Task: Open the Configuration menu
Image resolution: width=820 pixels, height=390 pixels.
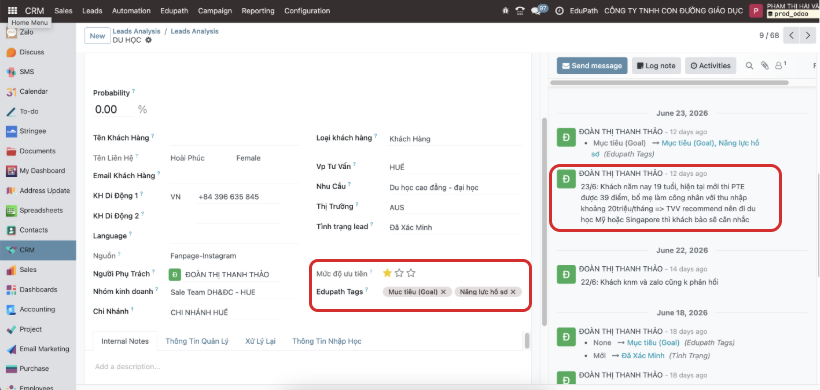Action: pyautogui.click(x=307, y=10)
